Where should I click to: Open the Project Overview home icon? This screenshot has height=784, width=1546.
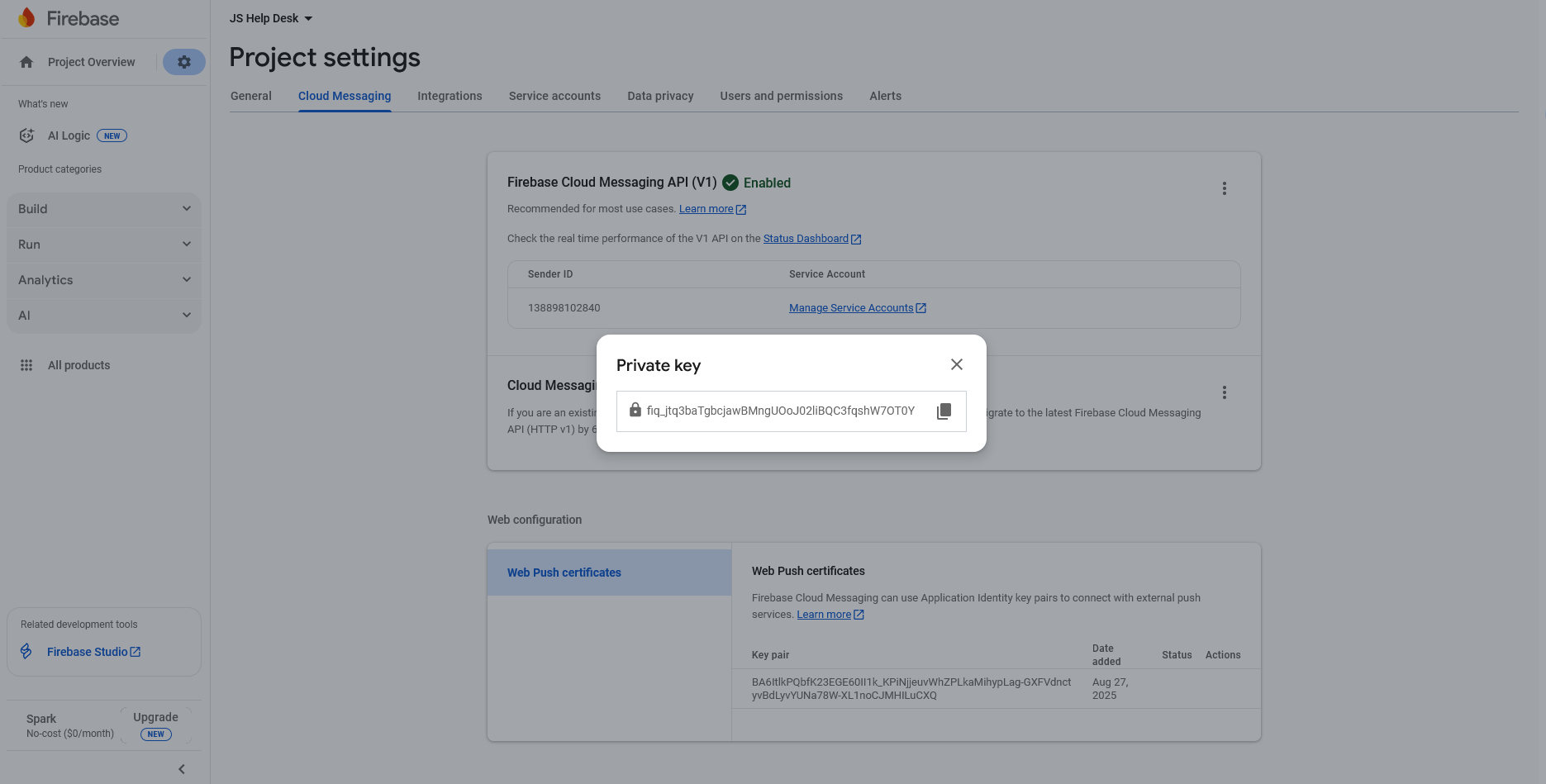point(26,62)
